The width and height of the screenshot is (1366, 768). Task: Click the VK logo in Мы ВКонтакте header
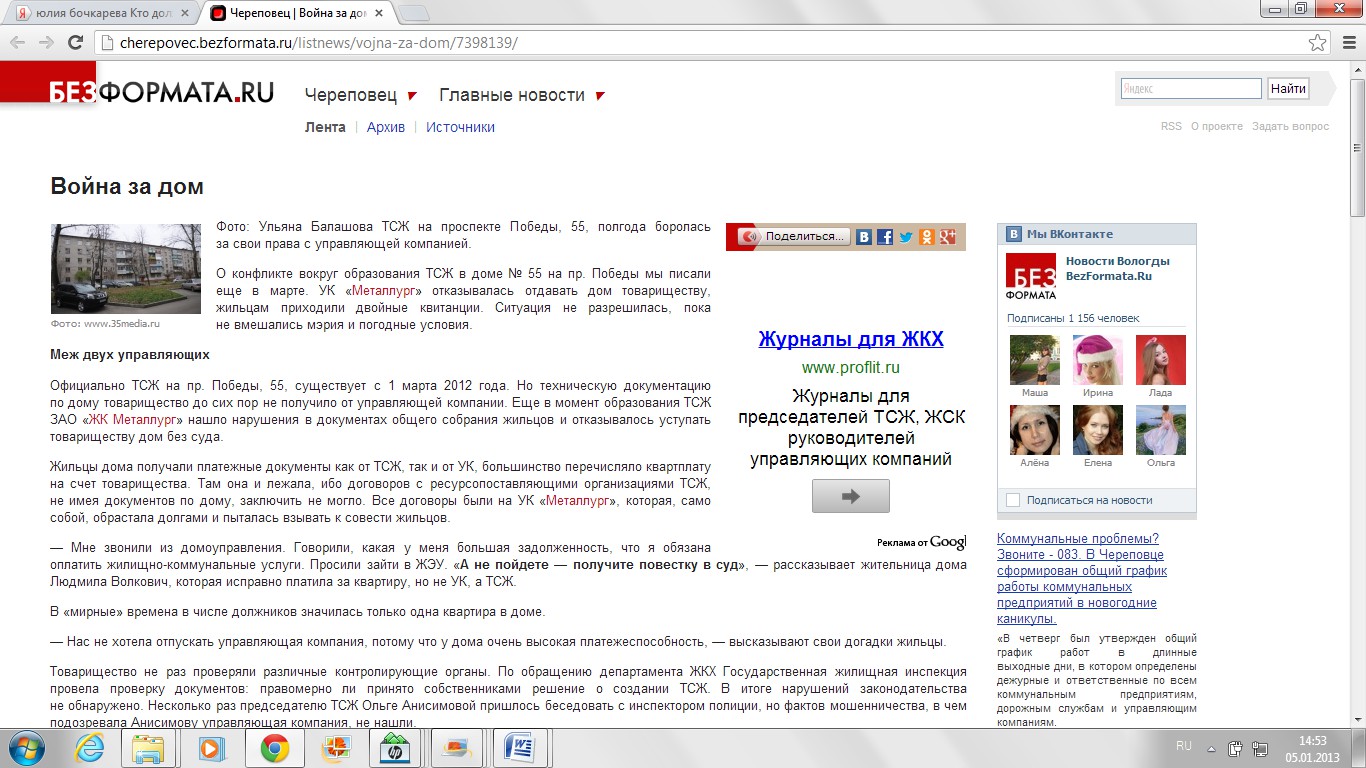1014,234
